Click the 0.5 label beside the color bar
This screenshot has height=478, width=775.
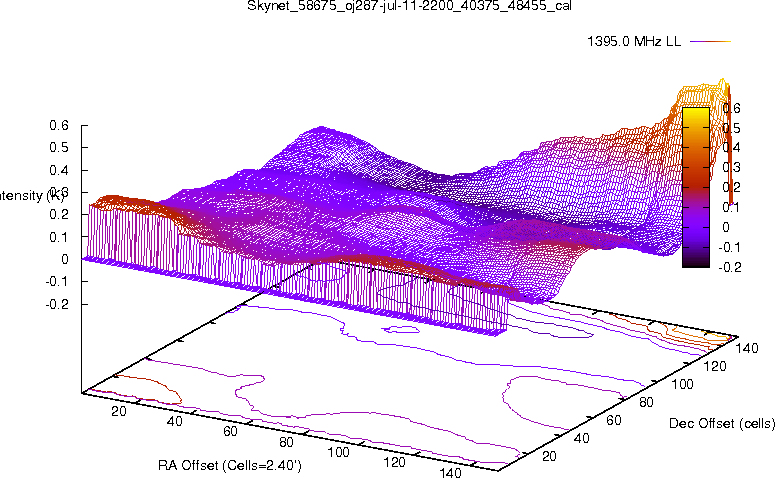[x=732, y=128]
